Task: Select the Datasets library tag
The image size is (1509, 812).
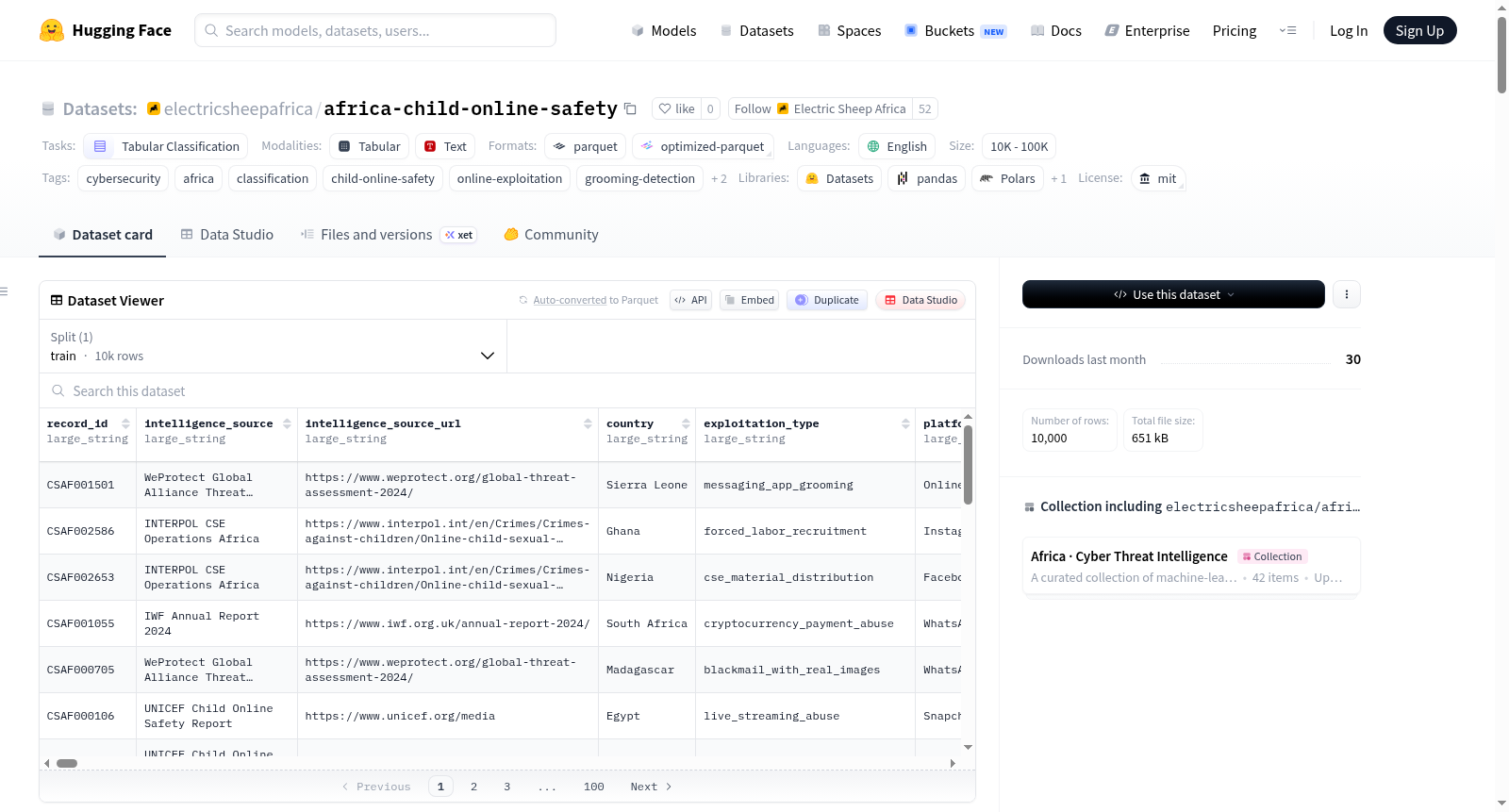Action: 839,178
